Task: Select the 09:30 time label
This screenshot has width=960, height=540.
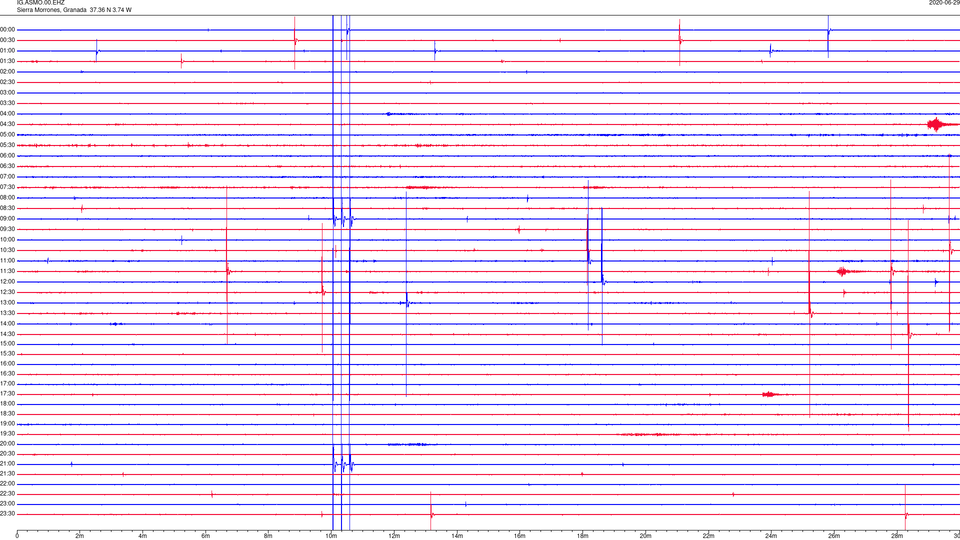Action: click(8, 229)
